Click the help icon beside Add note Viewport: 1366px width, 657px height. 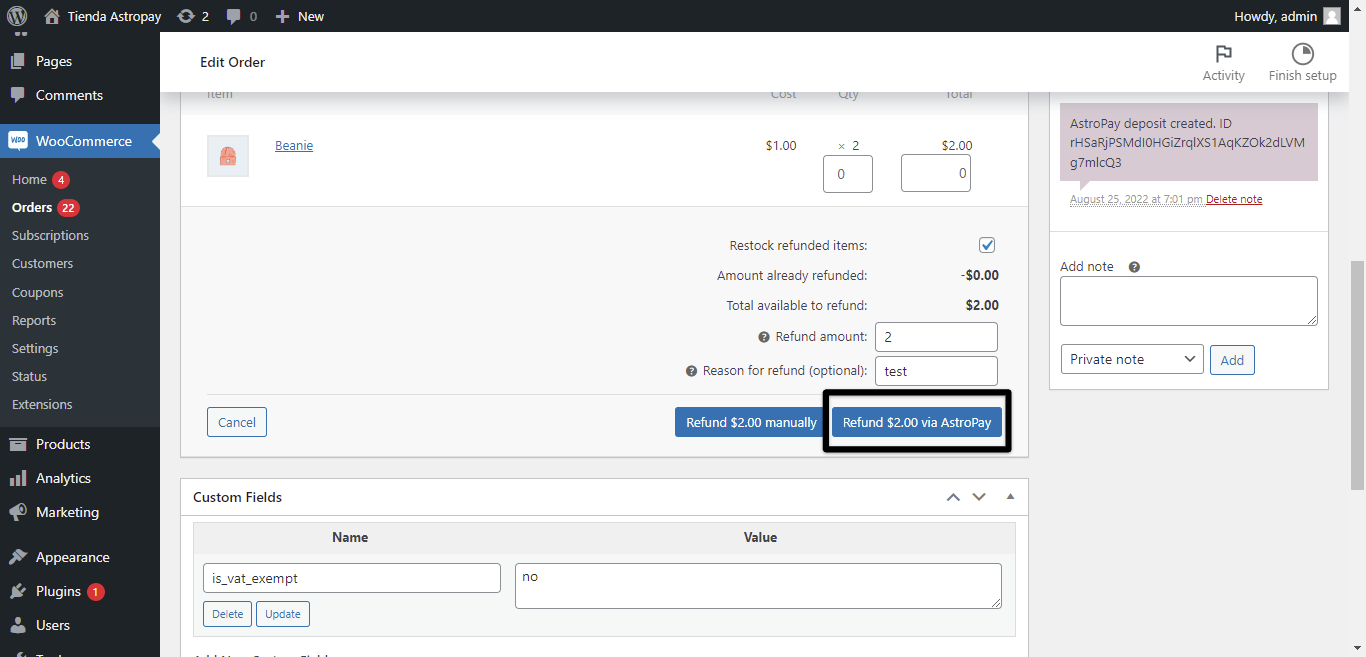click(x=1134, y=267)
